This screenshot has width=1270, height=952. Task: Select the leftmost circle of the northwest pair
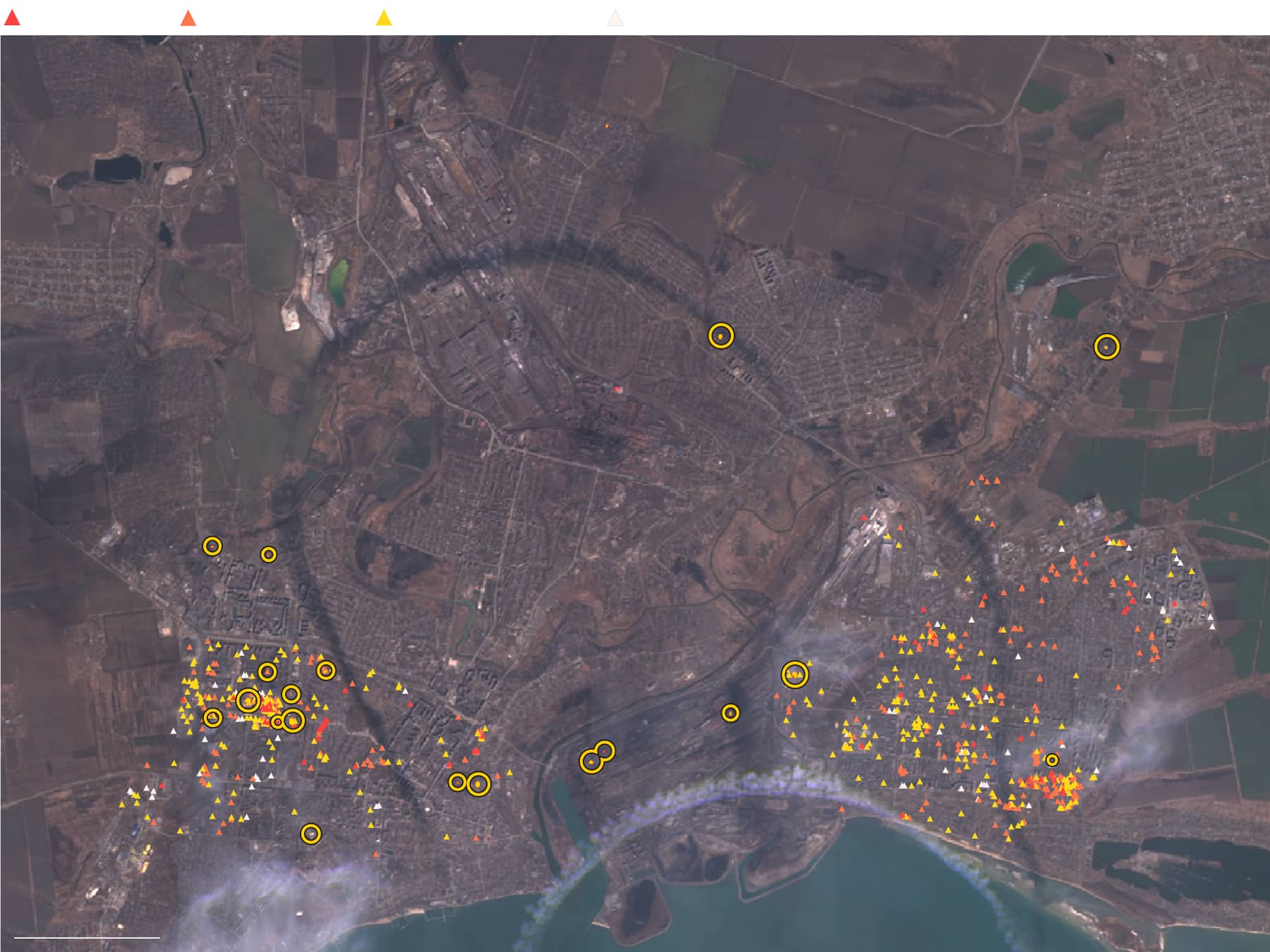pyautogui.click(x=212, y=546)
